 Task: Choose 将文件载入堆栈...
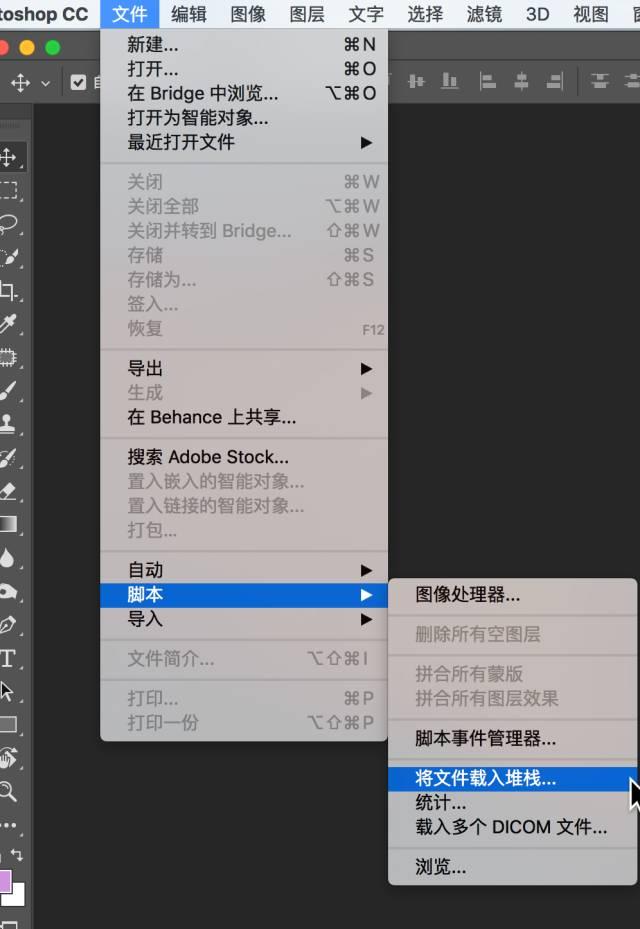click(513, 779)
